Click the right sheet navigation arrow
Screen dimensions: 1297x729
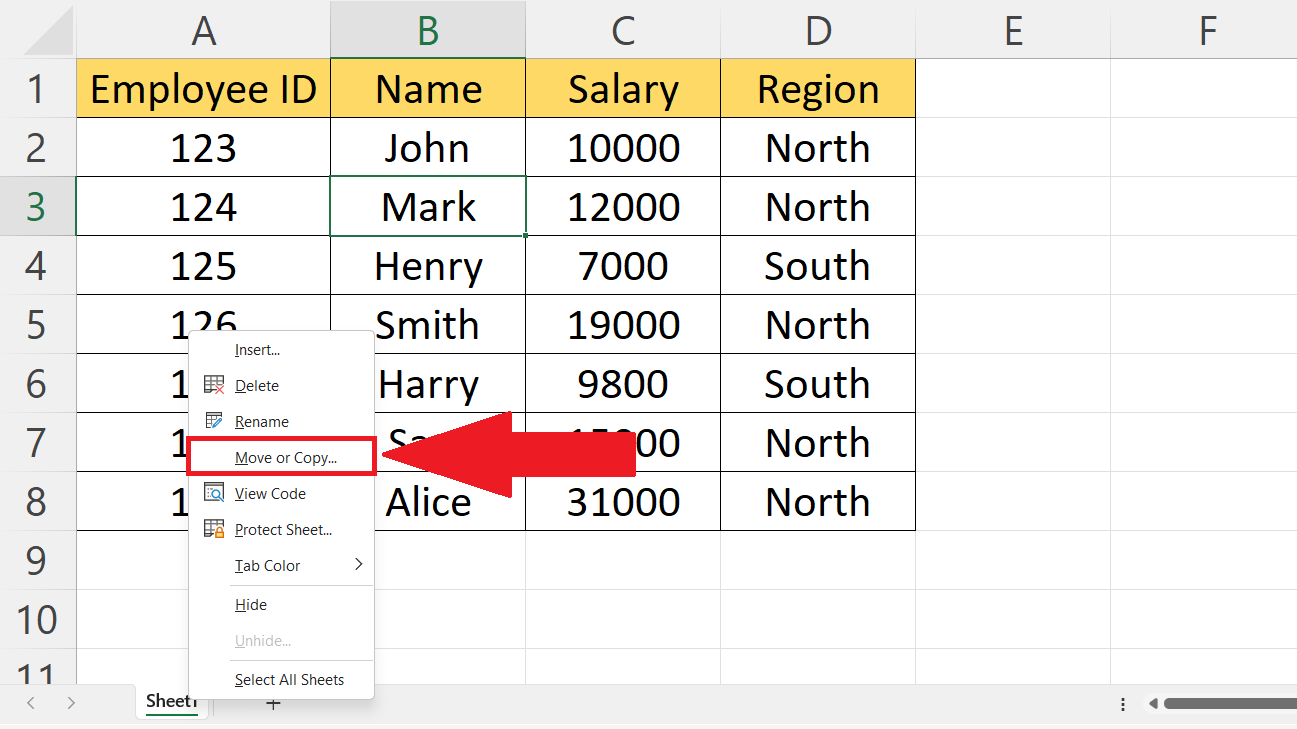click(71, 704)
